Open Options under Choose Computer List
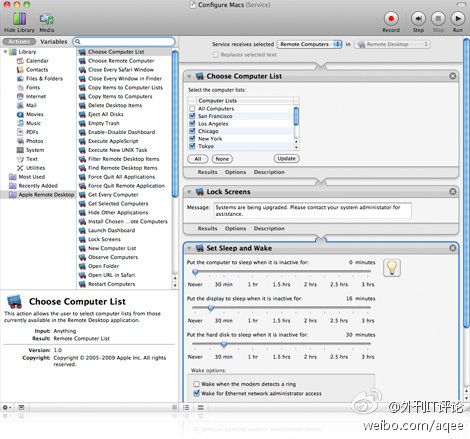Screen dimensions: 470x439 click(235, 172)
